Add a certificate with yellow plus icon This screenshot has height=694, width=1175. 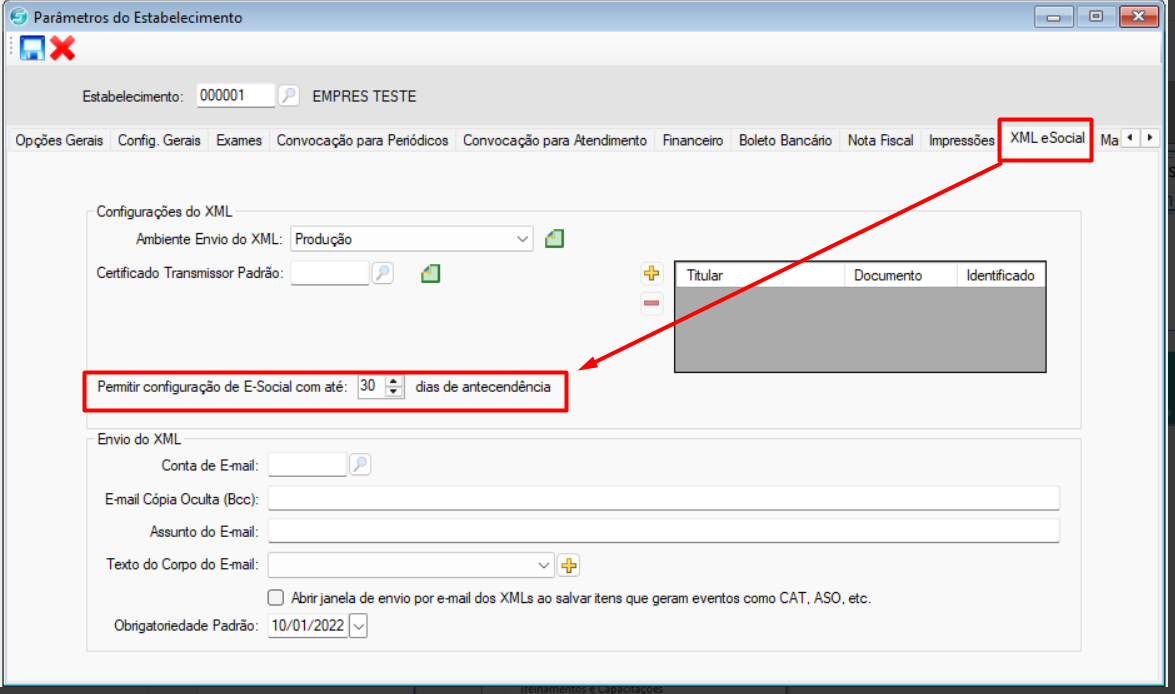pos(652,273)
